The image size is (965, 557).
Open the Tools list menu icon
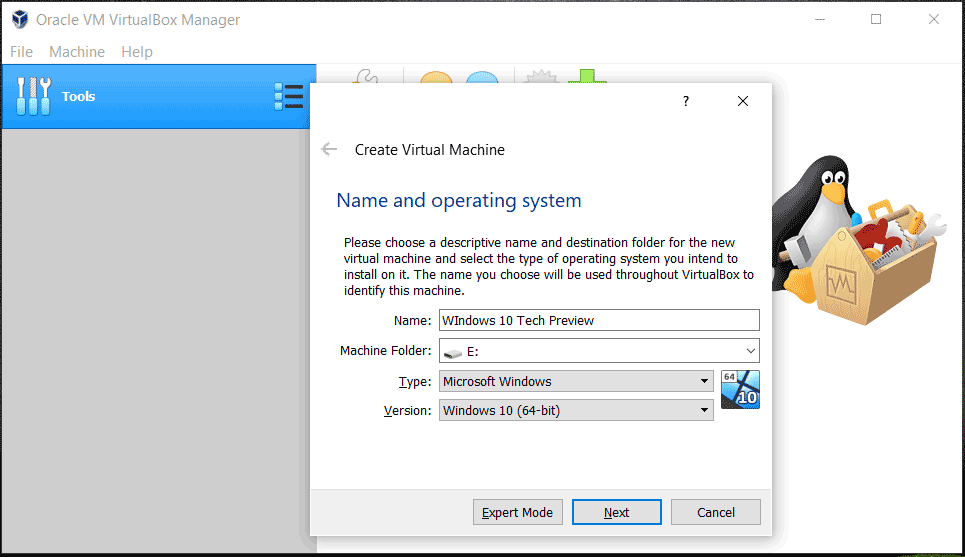point(289,97)
